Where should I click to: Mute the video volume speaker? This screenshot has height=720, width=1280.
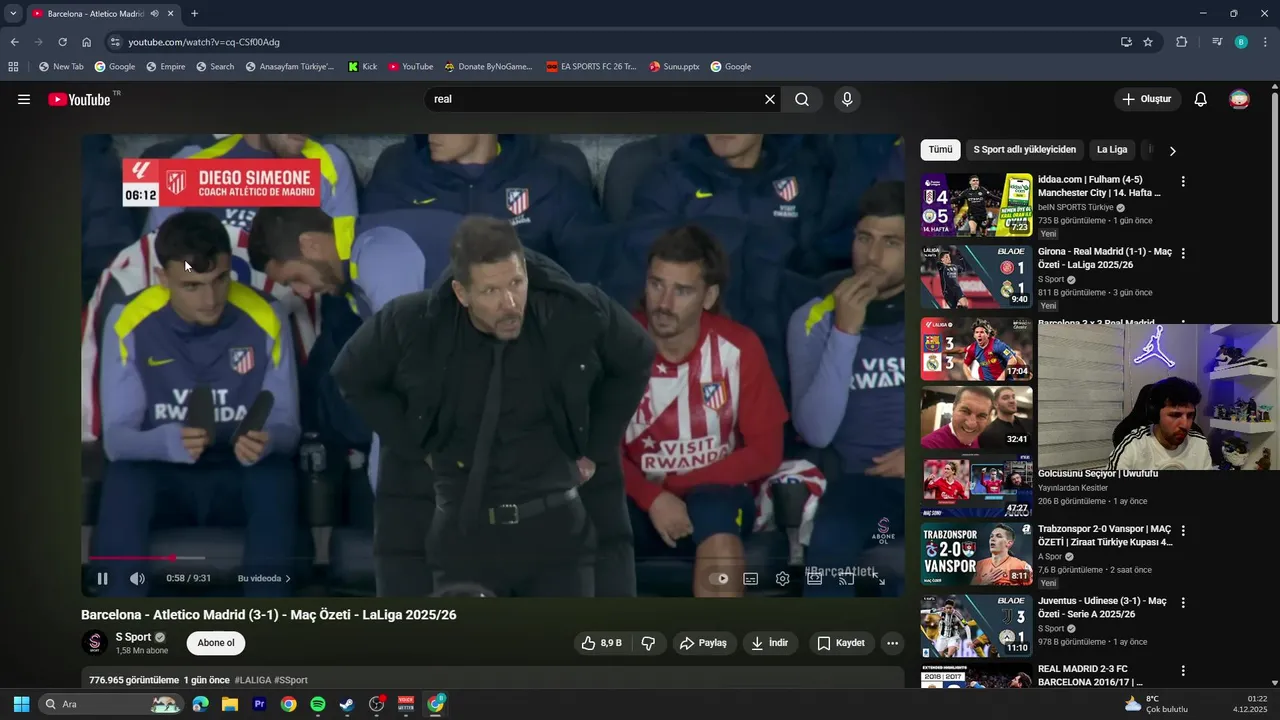[x=137, y=578]
